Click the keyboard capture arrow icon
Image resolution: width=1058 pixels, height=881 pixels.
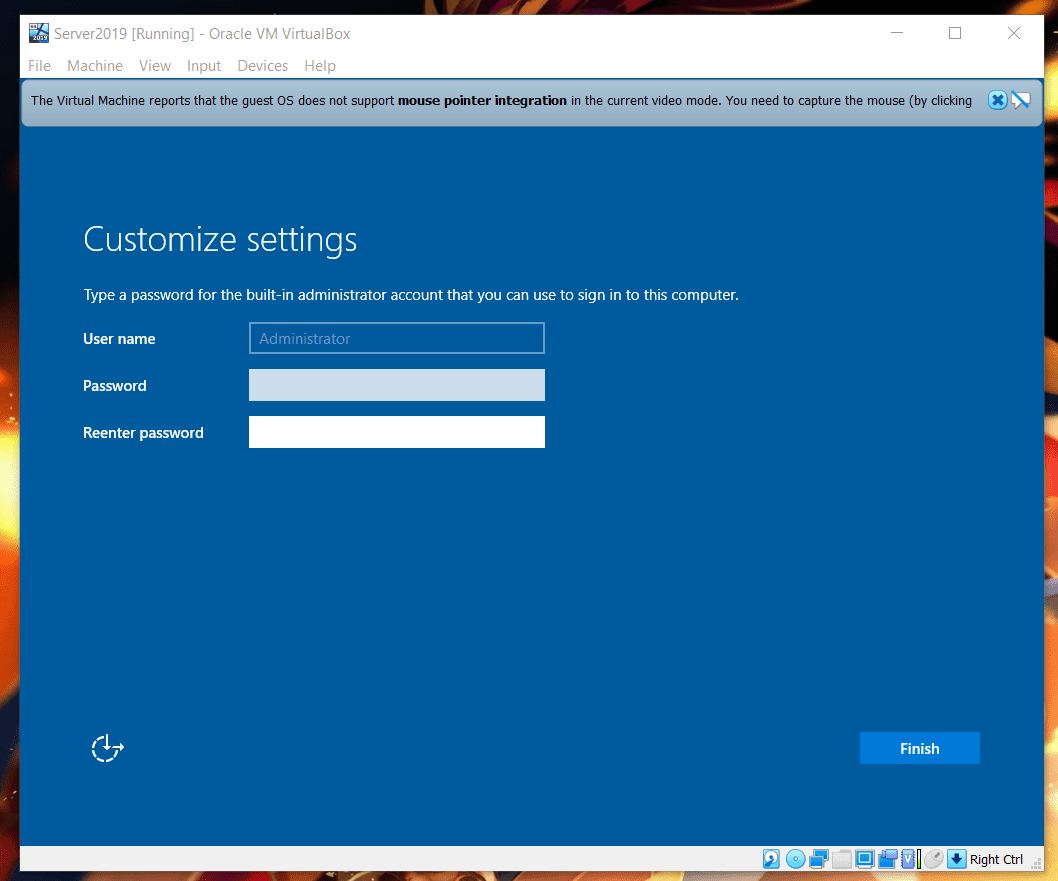[957, 859]
